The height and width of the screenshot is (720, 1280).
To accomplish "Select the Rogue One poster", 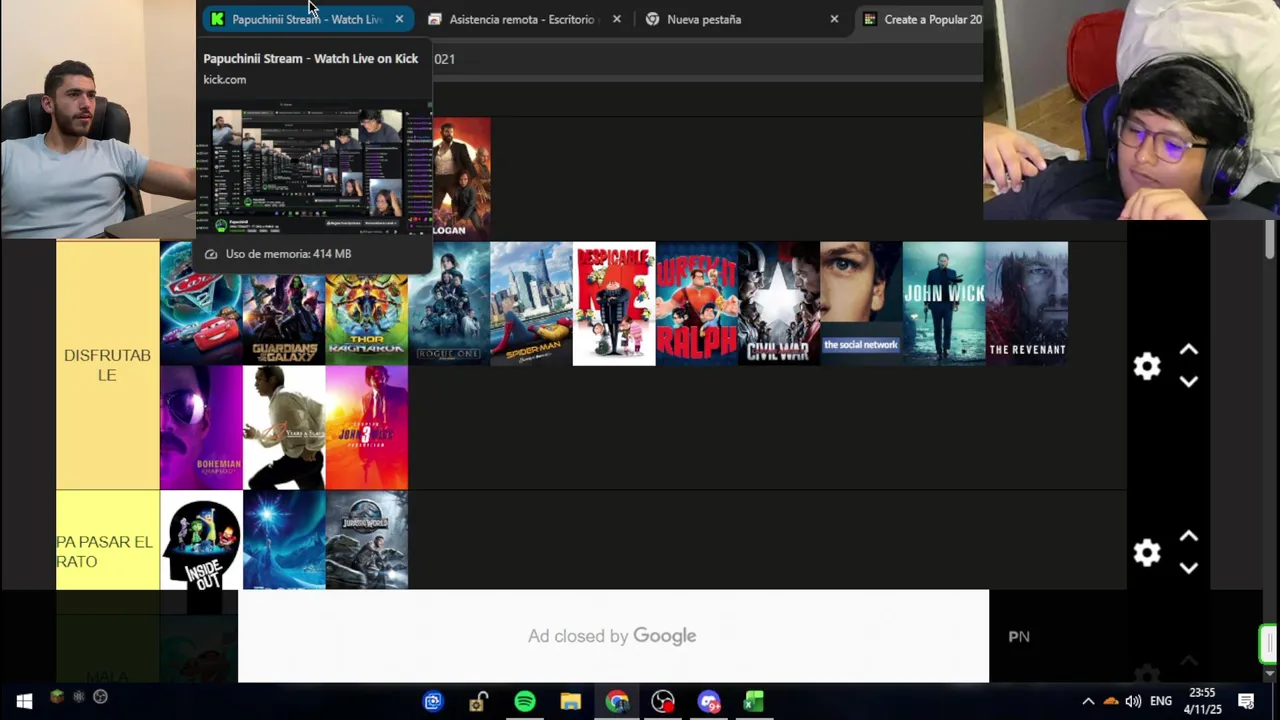I will click(x=449, y=304).
